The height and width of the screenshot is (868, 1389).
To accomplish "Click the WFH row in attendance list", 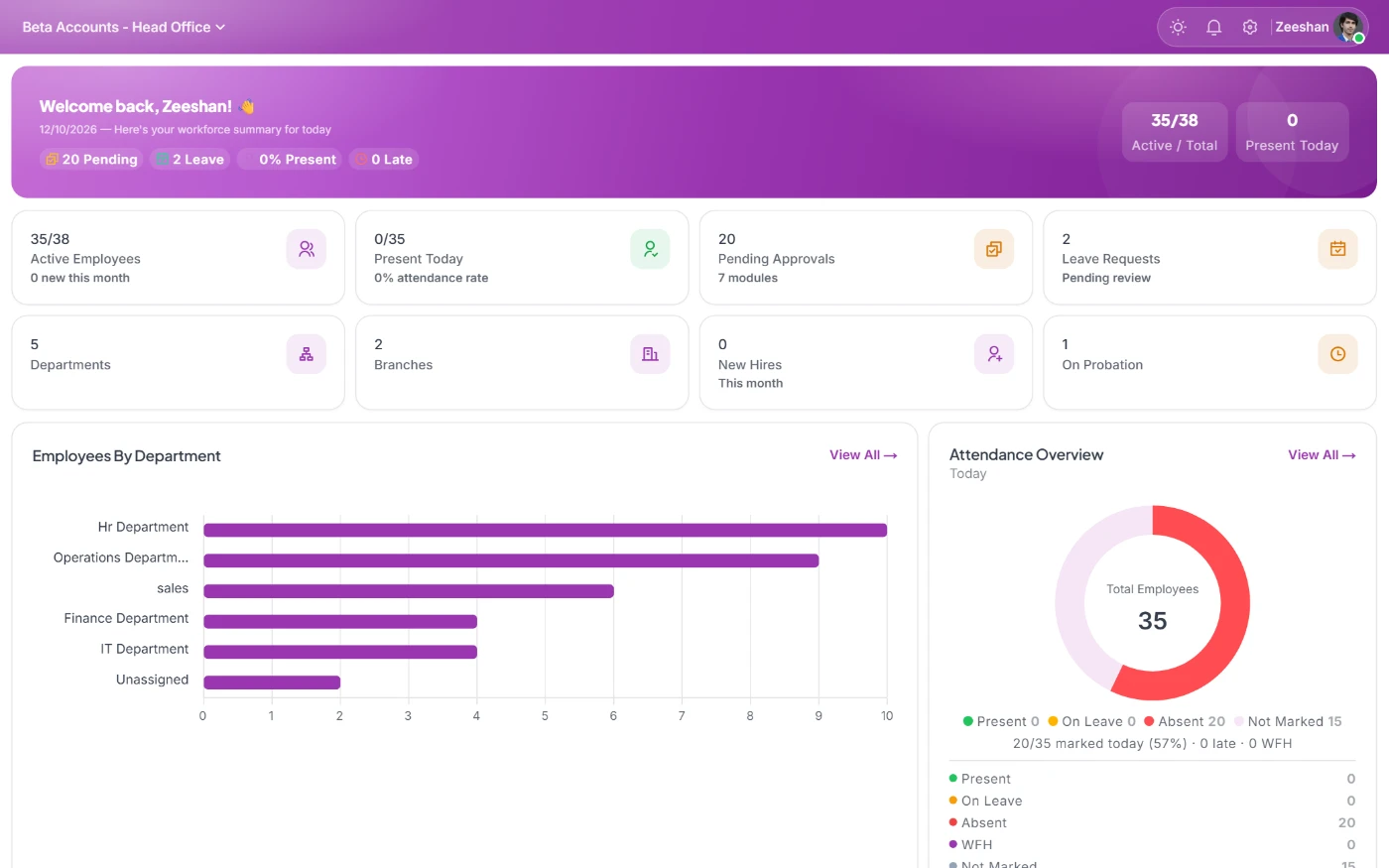I will tap(1152, 844).
